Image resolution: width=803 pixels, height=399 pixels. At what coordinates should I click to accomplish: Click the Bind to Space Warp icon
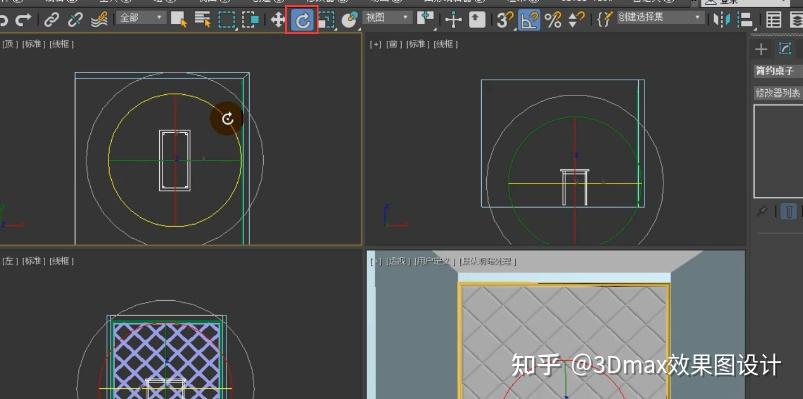[99, 20]
